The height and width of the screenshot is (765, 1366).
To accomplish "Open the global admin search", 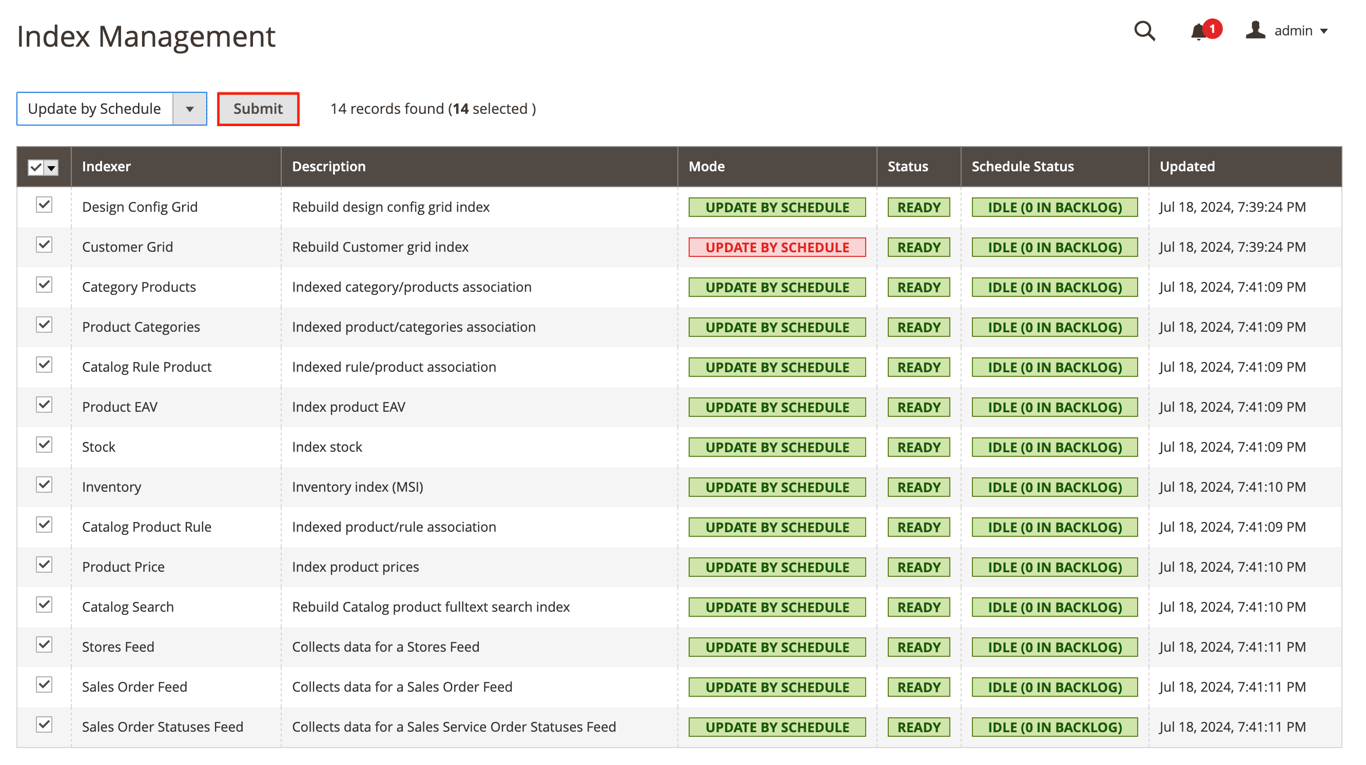I will [1144, 30].
